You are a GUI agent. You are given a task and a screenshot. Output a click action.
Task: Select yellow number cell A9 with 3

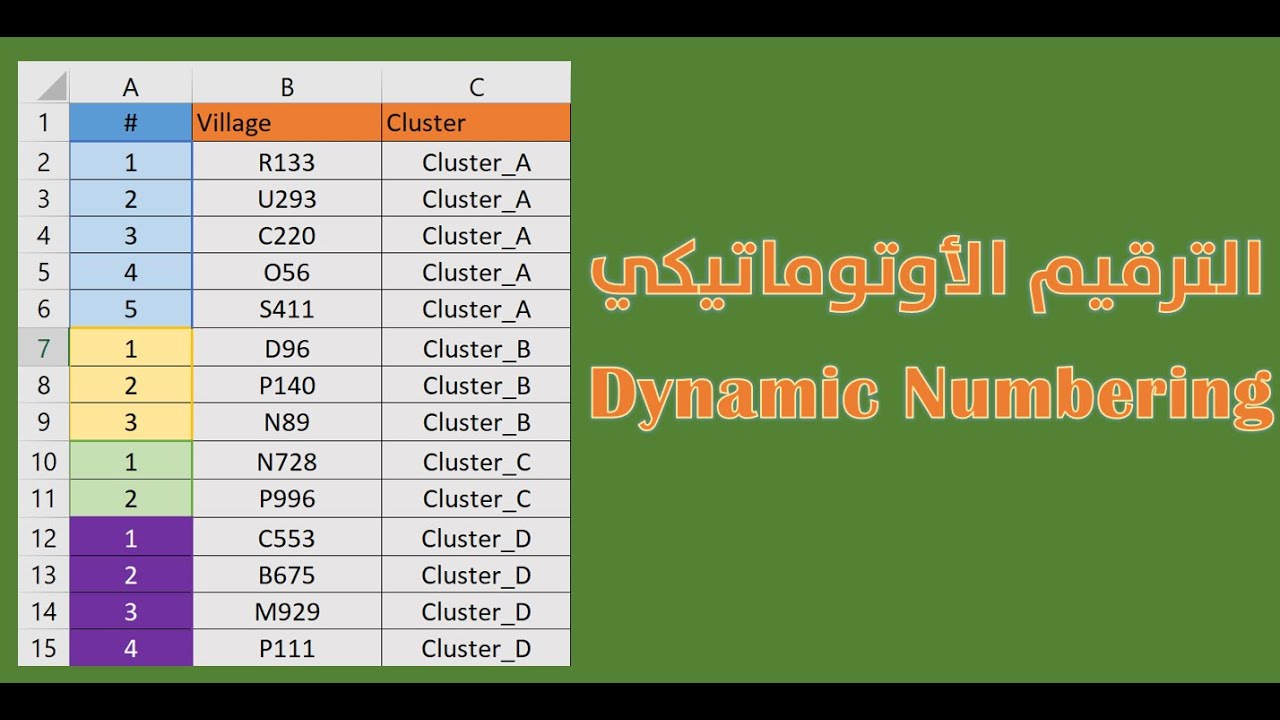click(131, 422)
